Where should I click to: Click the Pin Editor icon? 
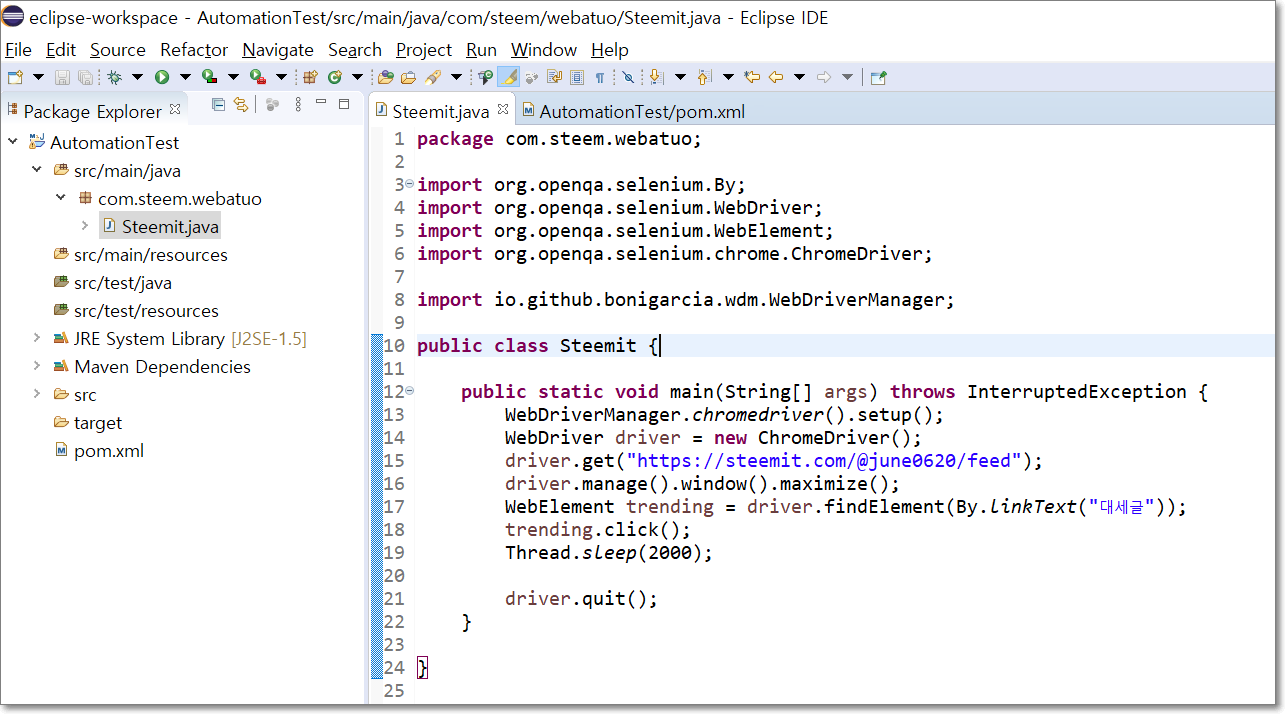879,77
